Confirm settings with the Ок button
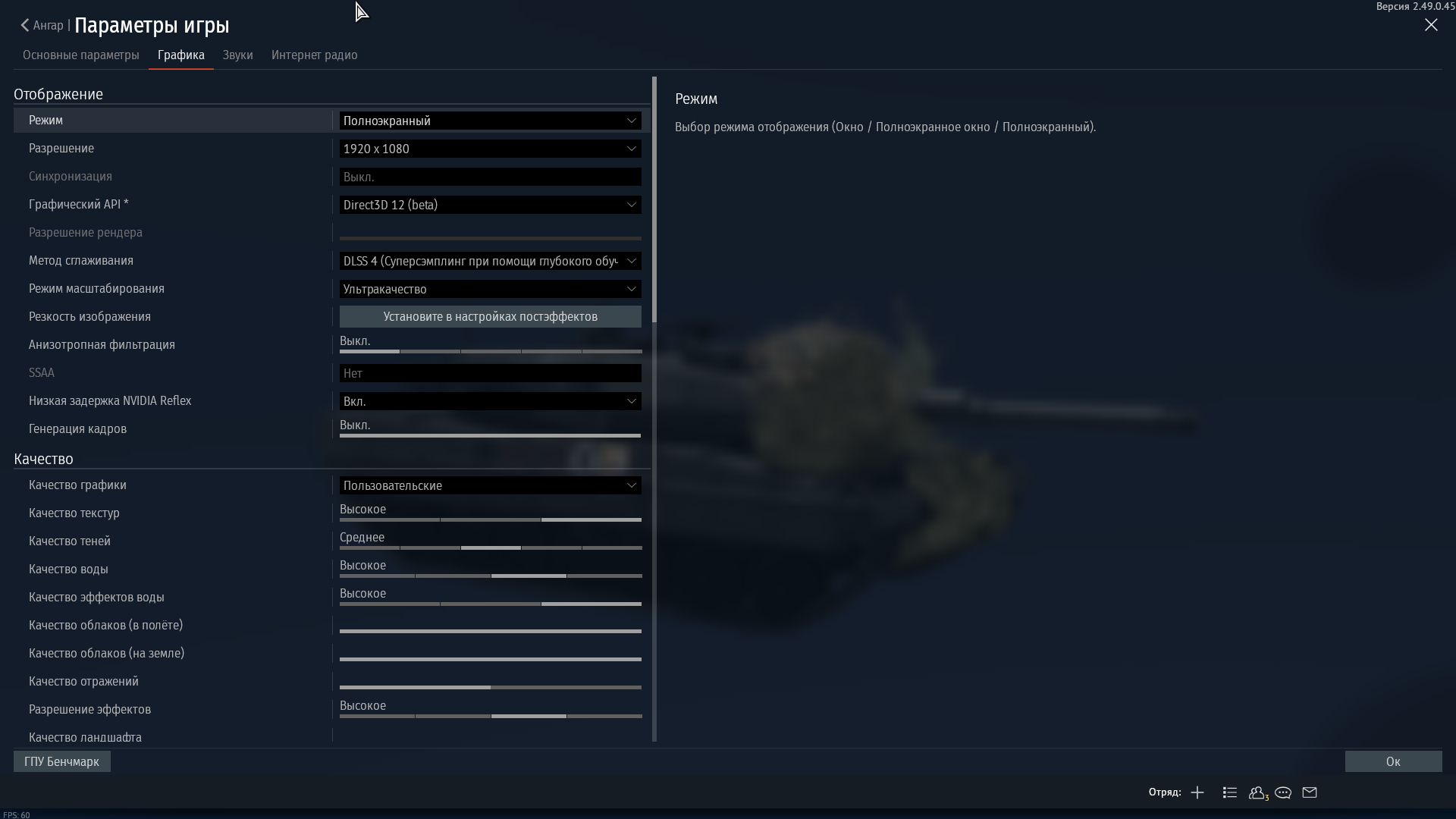 click(1393, 761)
